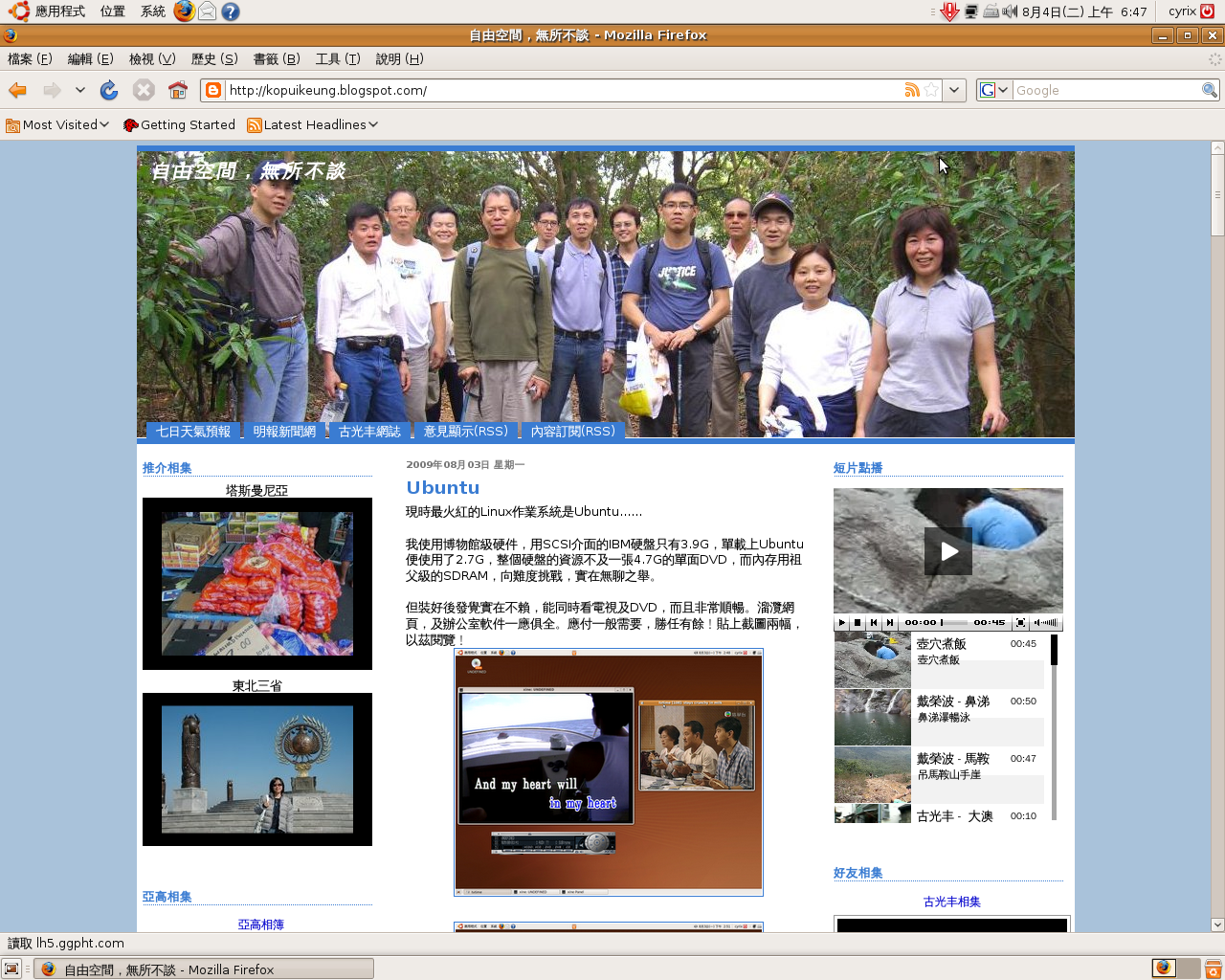Screen dimensions: 1225x980
Task: Open the 意見顯示(RSS) link
Action: click(x=466, y=432)
